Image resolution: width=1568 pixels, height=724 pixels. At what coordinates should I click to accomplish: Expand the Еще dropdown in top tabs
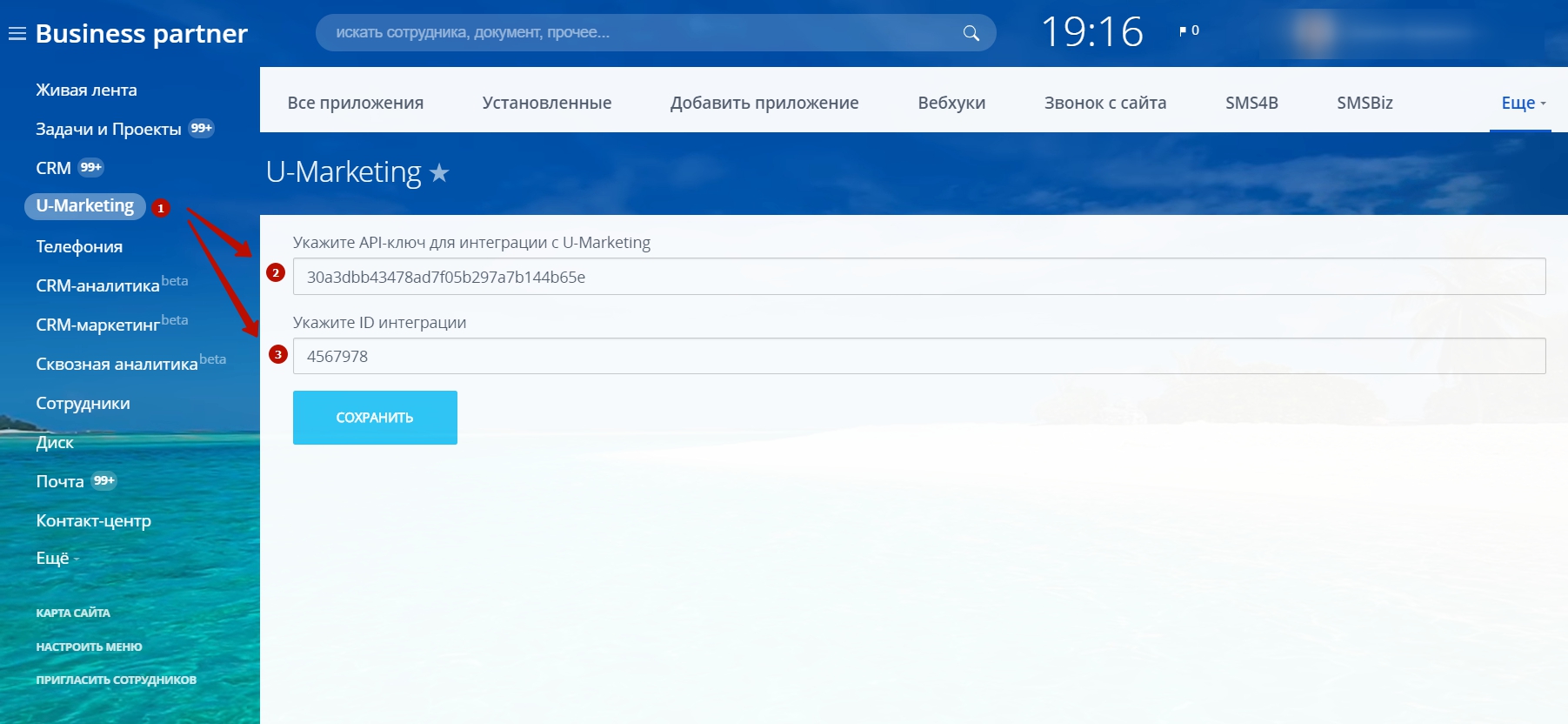point(1523,103)
